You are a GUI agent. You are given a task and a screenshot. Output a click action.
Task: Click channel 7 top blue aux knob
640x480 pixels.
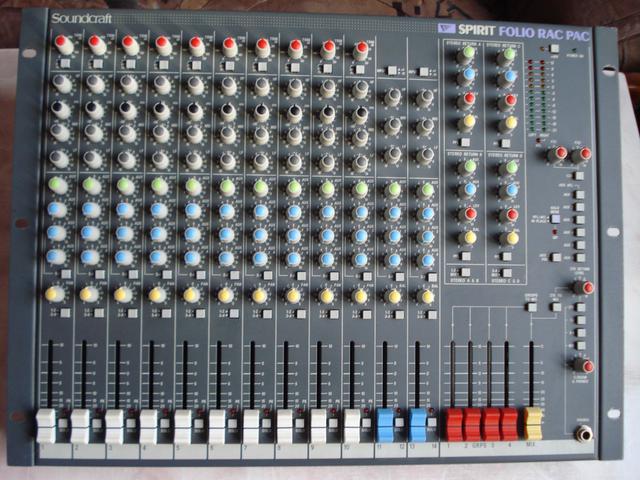click(x=259, y=211)
